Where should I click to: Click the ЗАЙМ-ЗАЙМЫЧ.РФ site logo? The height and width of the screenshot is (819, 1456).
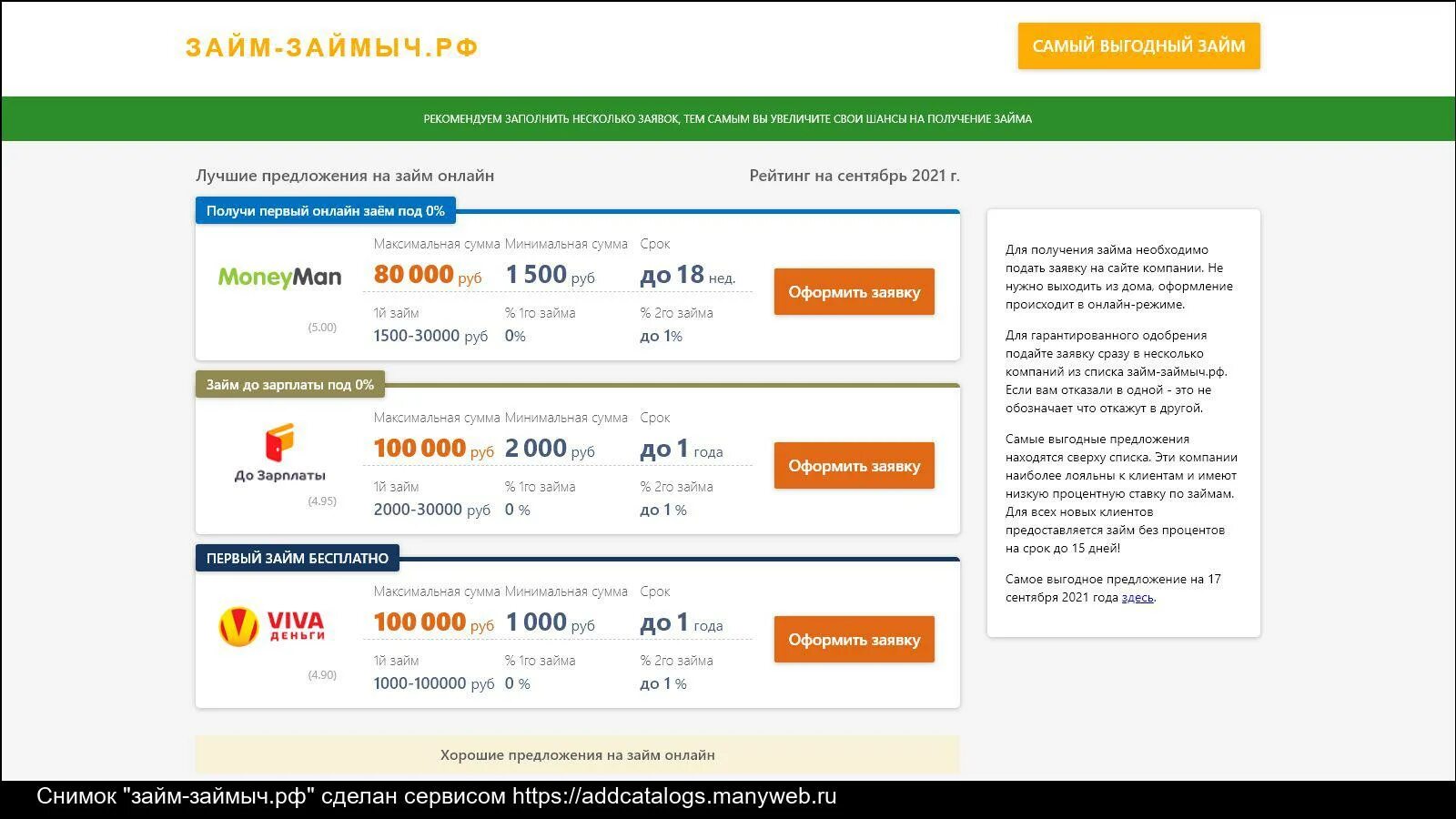point(332,47)
